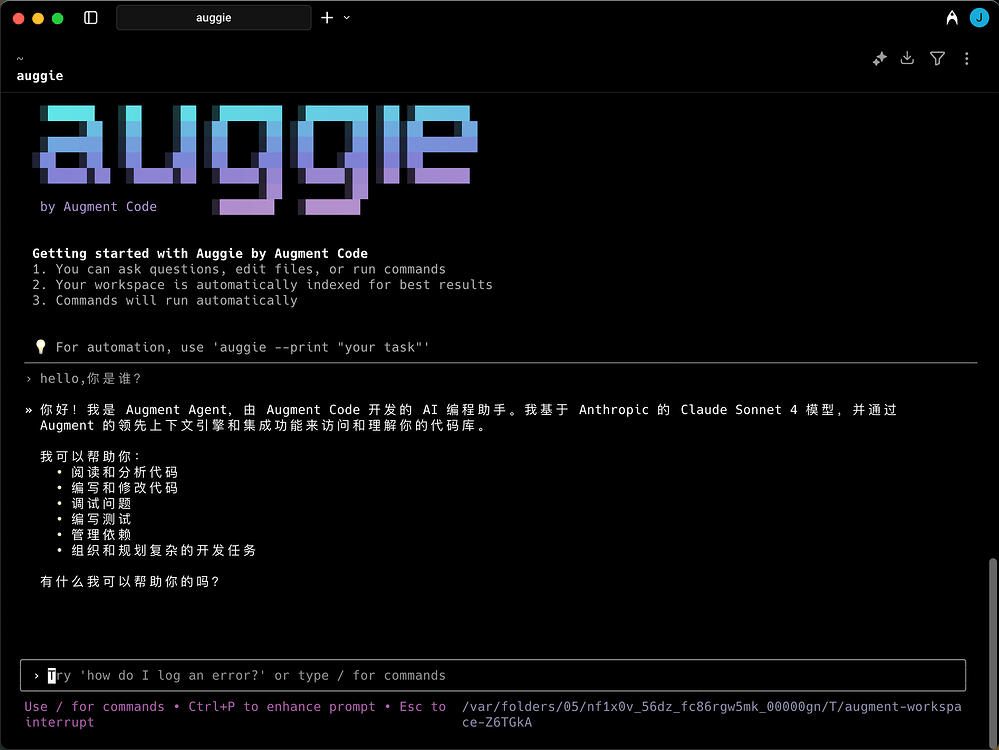Expand the new tab dropdown chevron
999x750 pixels.
point(347,18)
